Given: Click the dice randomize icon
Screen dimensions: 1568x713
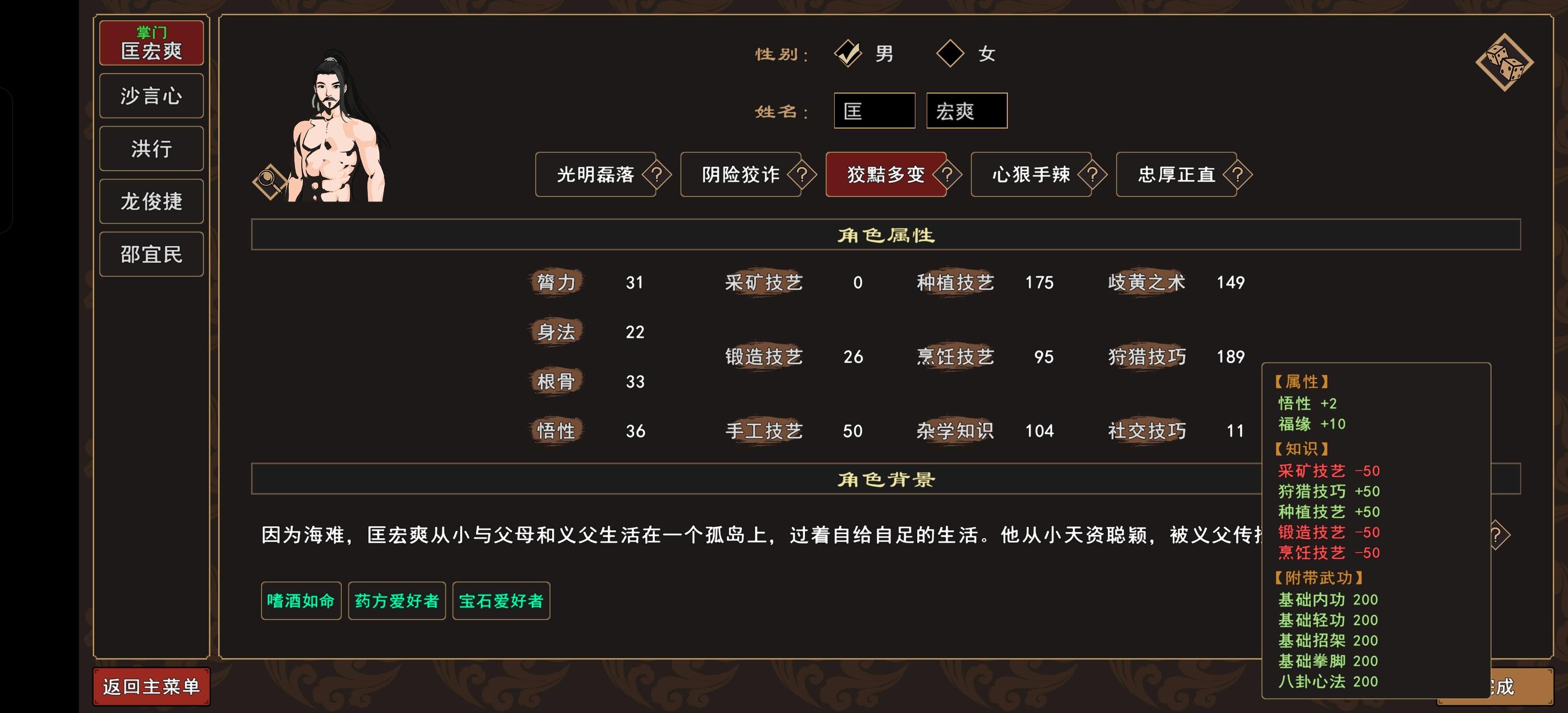Looking at the screenshot, I should [x=1504, y=62].
